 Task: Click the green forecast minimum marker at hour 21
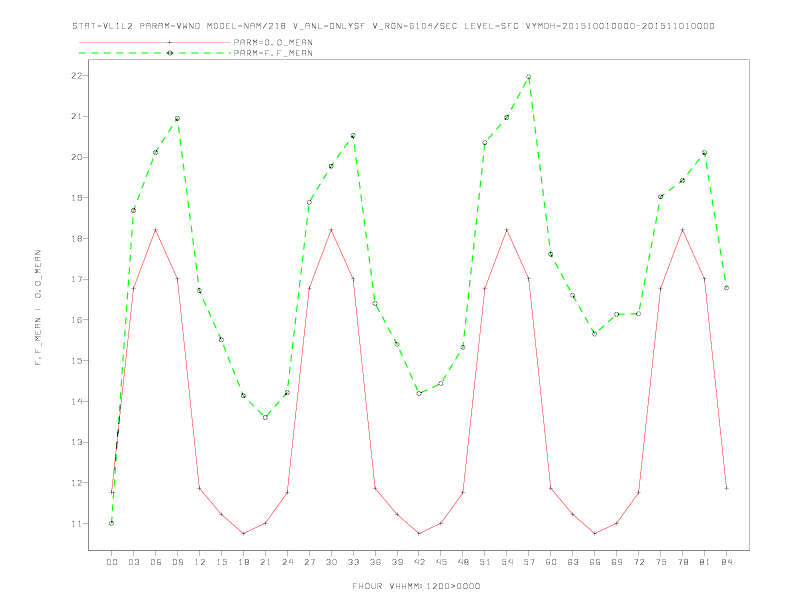[265, 418]
